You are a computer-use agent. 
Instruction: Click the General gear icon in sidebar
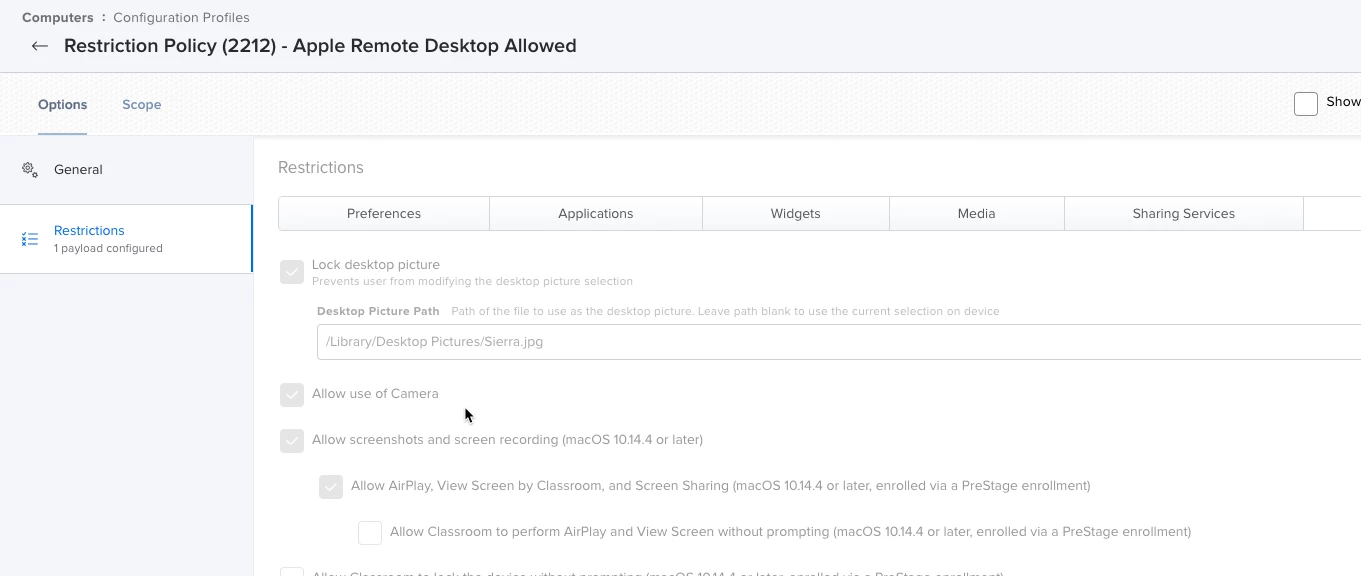30,169
